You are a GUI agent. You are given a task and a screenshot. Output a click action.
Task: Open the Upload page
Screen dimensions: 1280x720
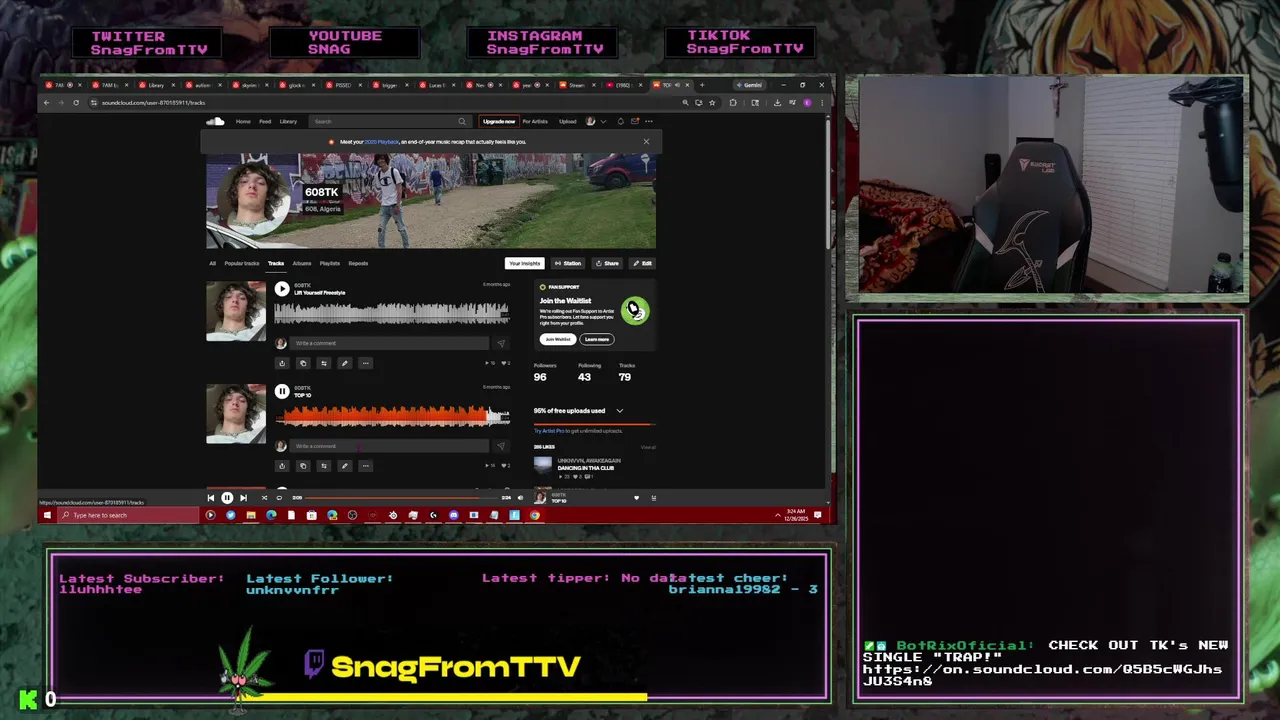click(567, 121)
